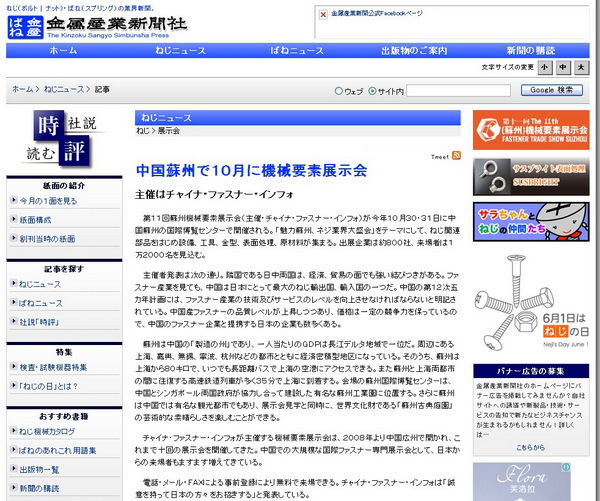Click the broken Facebook page image icon

click(x=322, y=15)
